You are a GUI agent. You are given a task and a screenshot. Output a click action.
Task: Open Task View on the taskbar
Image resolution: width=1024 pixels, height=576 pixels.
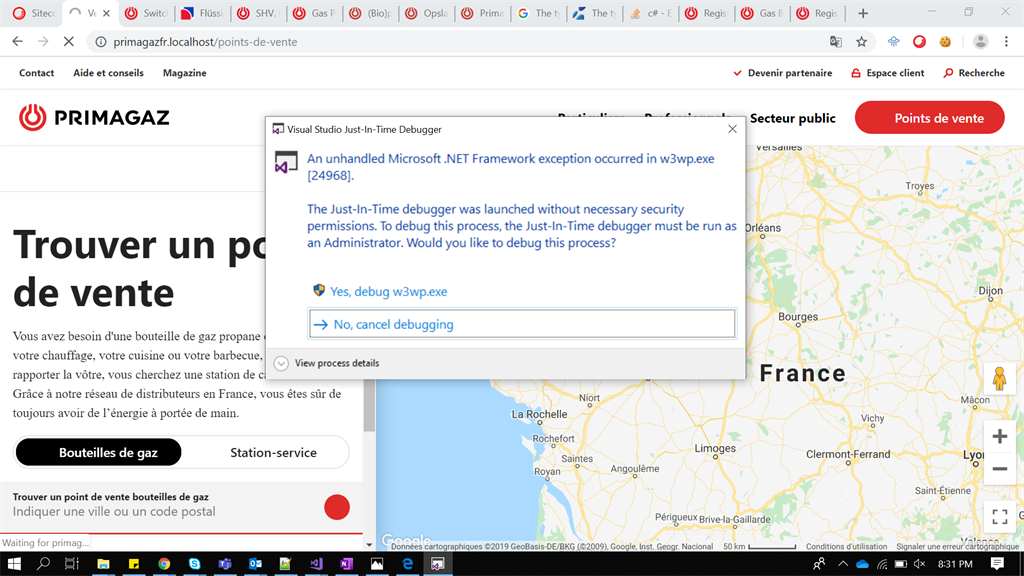point(72,564)
